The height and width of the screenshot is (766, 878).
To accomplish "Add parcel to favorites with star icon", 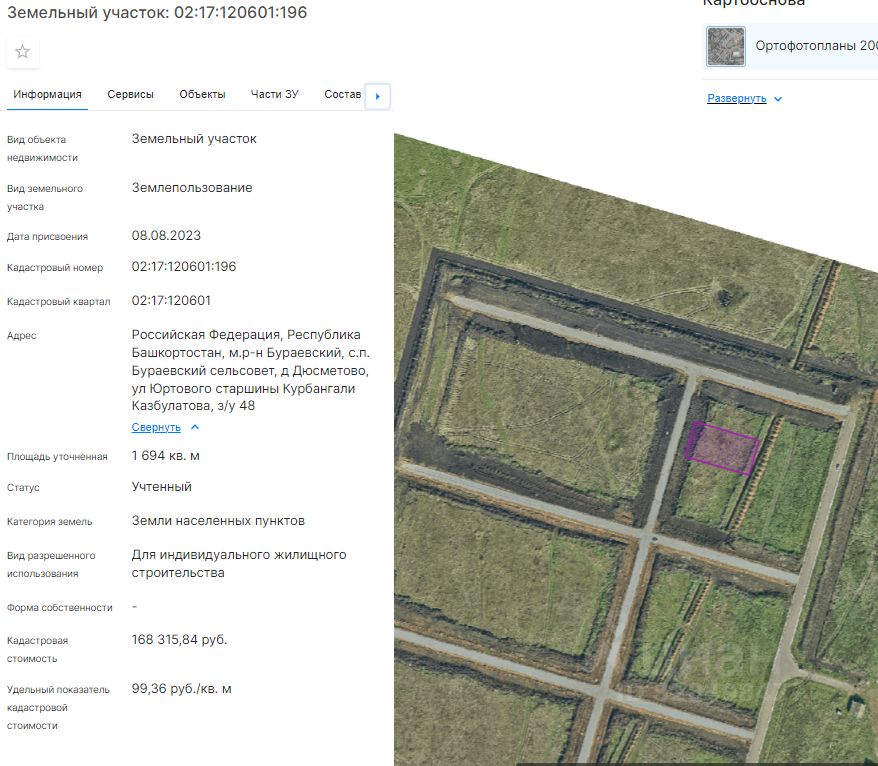I will click(22, 52).
